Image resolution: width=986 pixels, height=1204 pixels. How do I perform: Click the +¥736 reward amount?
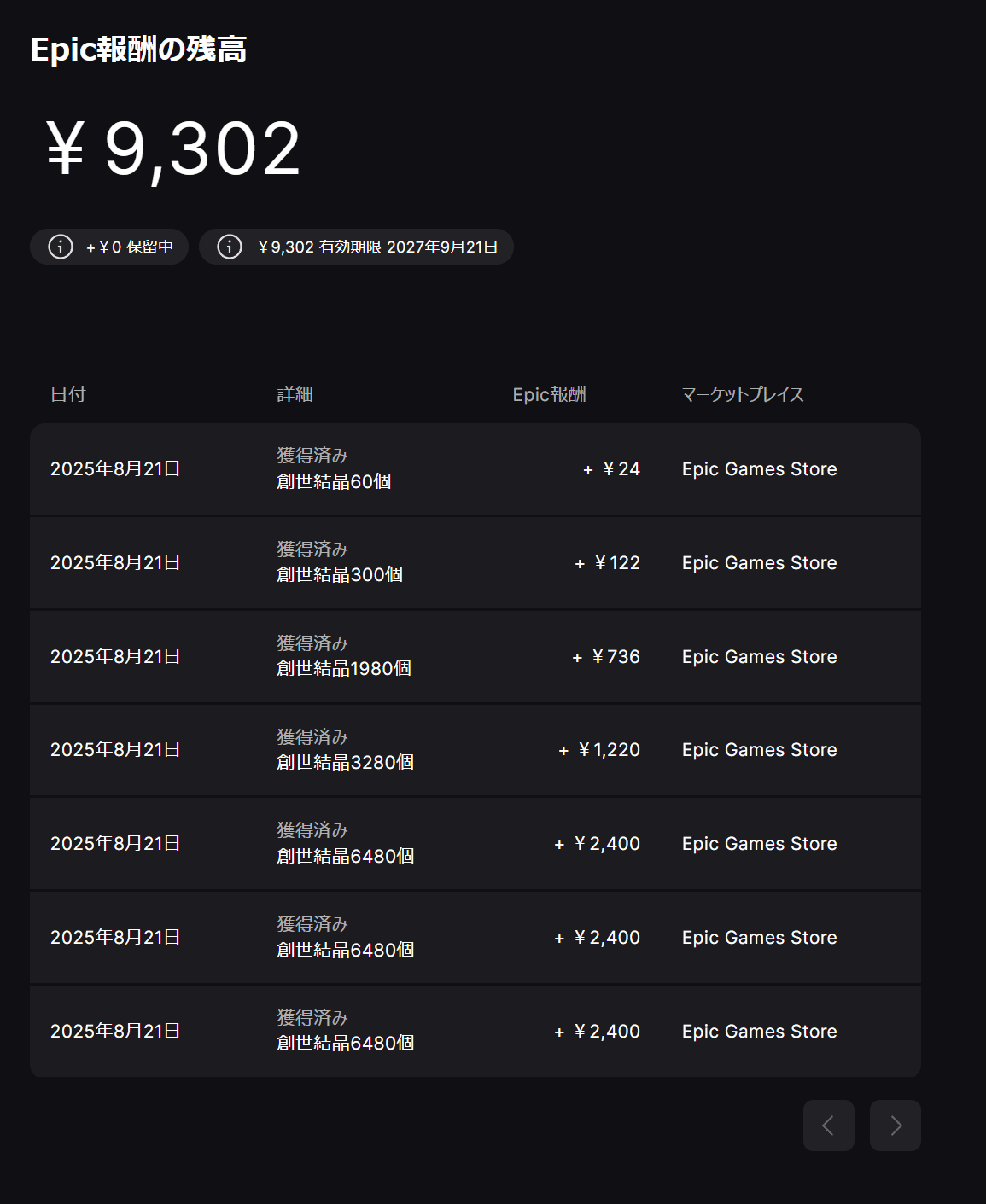point(607,656)
